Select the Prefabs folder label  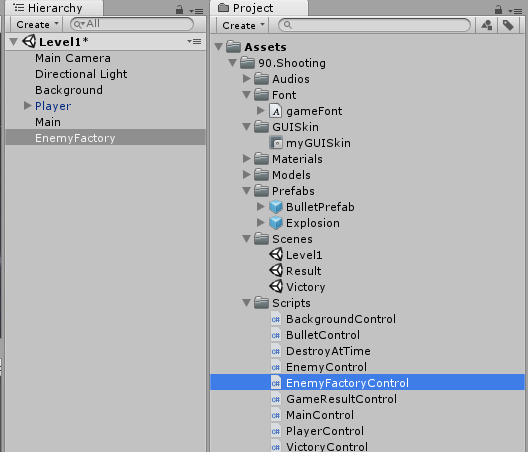point(293,191)
